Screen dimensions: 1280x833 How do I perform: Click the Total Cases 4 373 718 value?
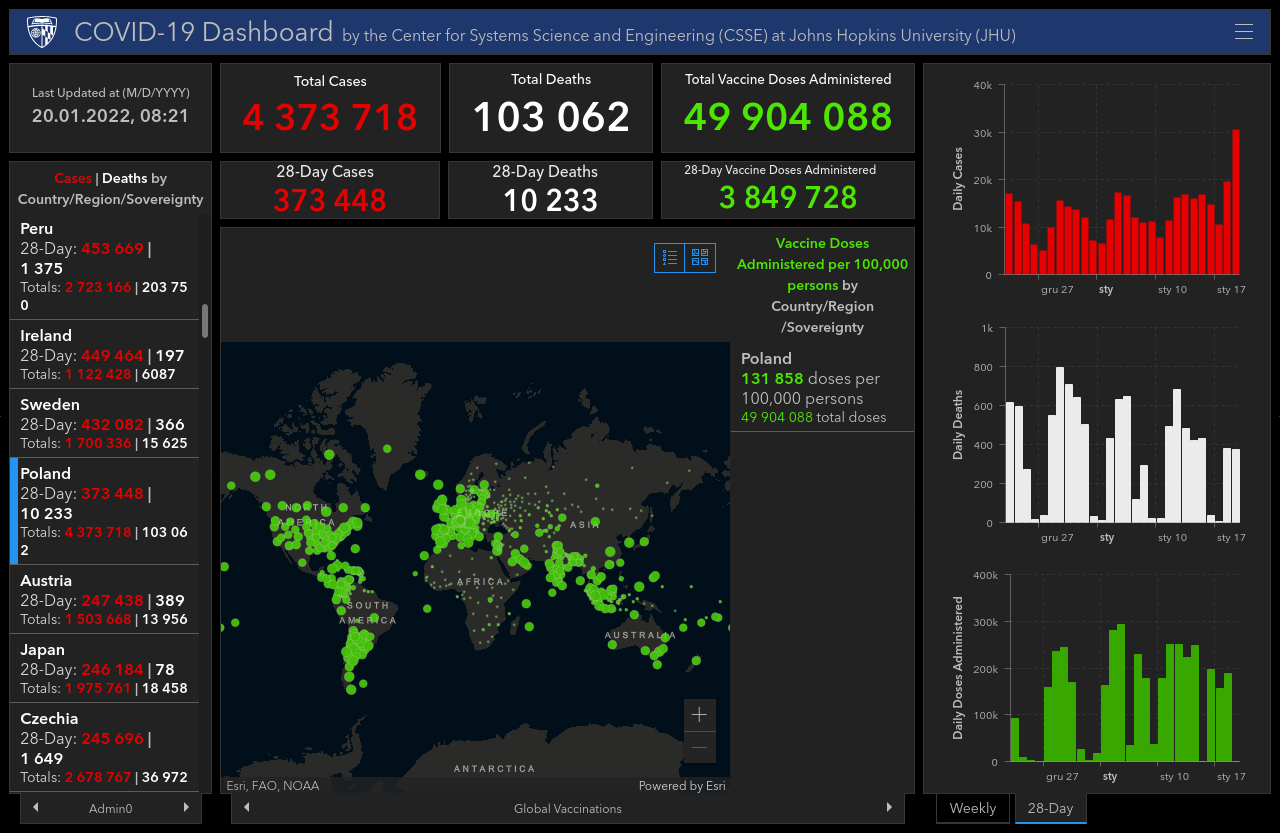330,117
